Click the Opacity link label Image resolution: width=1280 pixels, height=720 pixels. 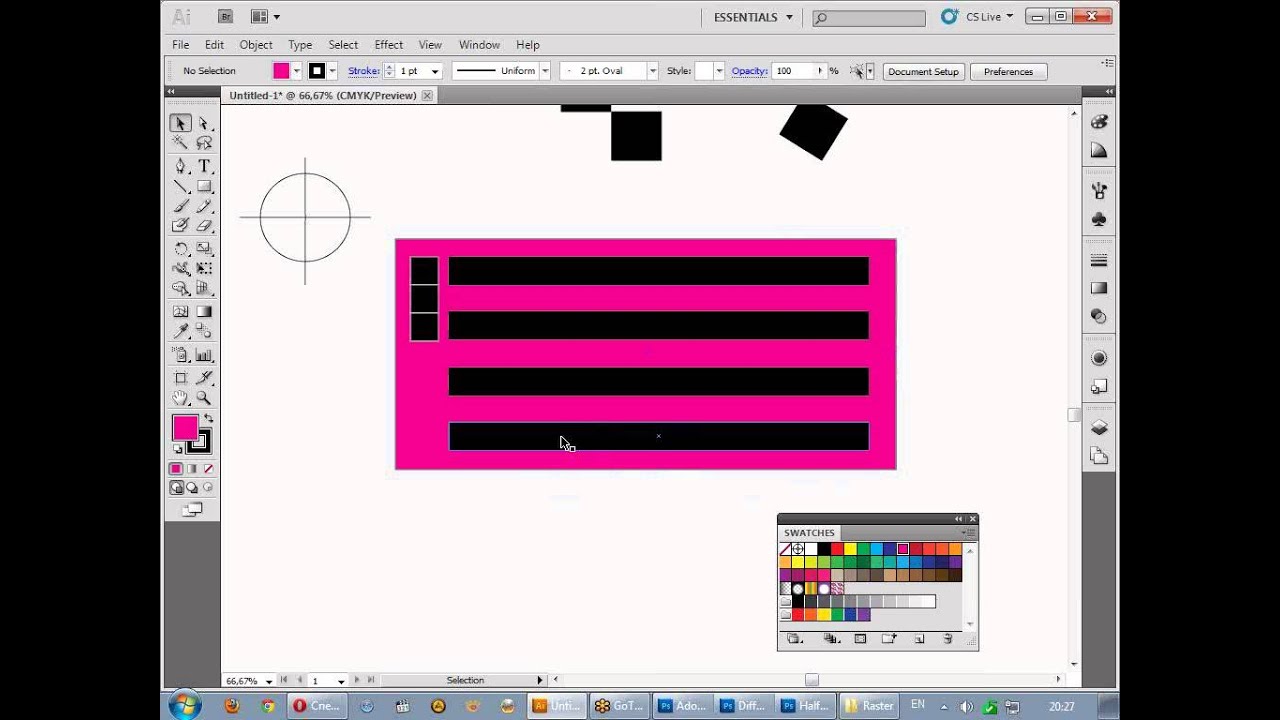click(749, 71)
